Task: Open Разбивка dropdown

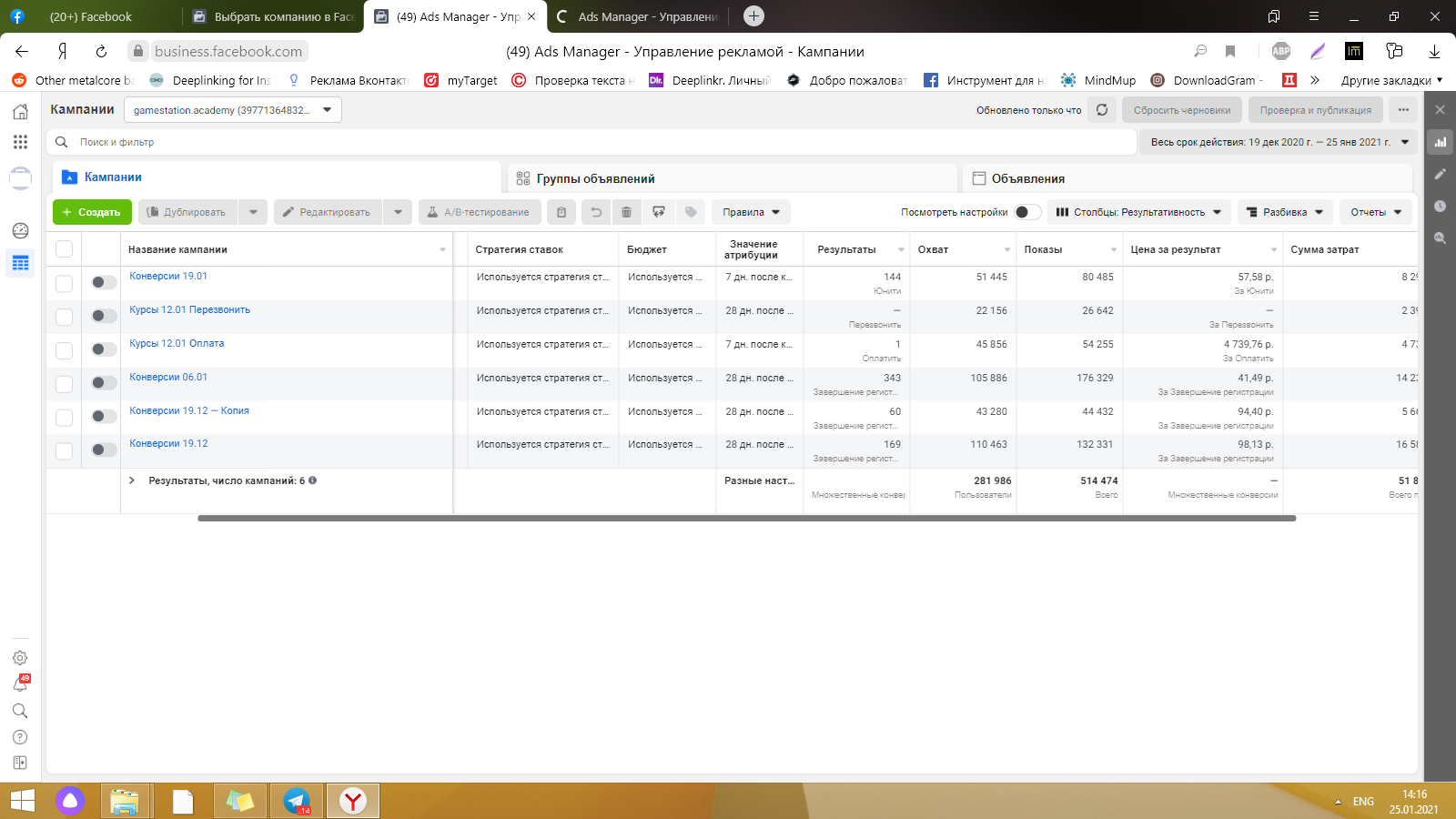Action: [x=1285, y=212]
